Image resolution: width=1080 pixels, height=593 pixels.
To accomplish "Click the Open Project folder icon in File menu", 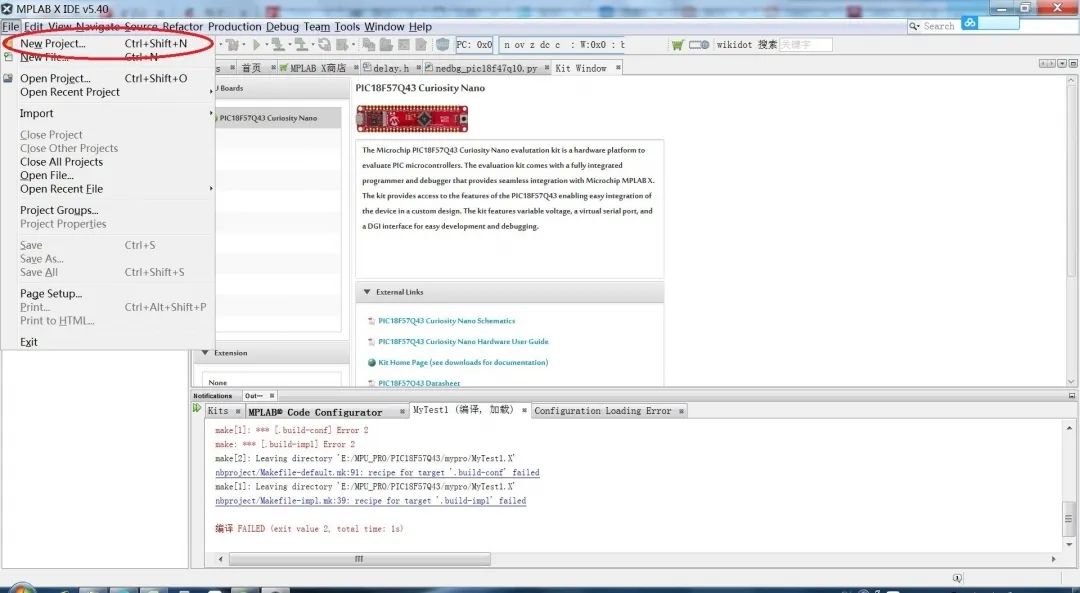I will pyautogui.click(x=9, y=78).
